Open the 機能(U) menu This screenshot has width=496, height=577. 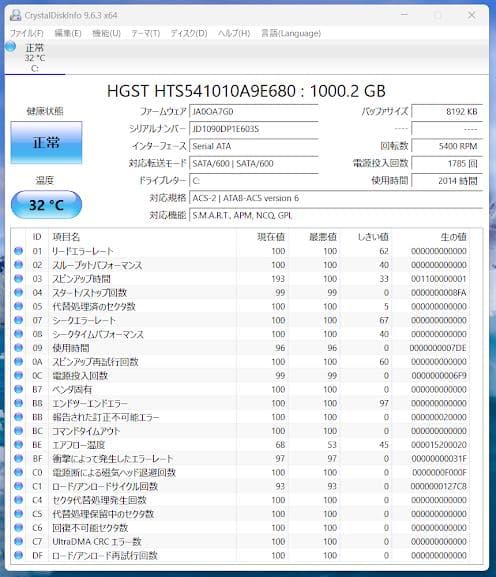tap(106, 33)
